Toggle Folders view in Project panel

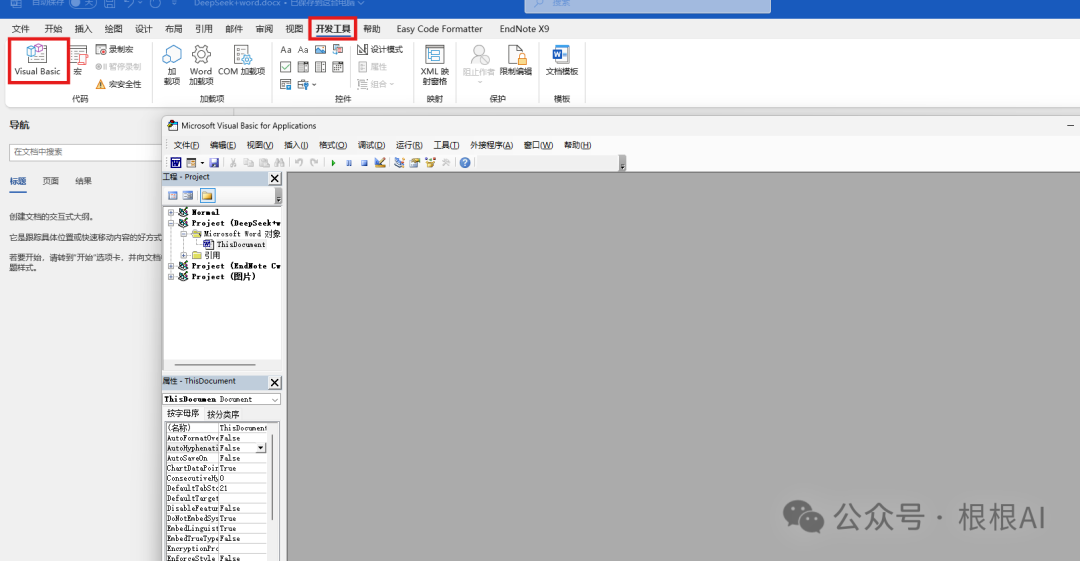click(x=207, y=196)
